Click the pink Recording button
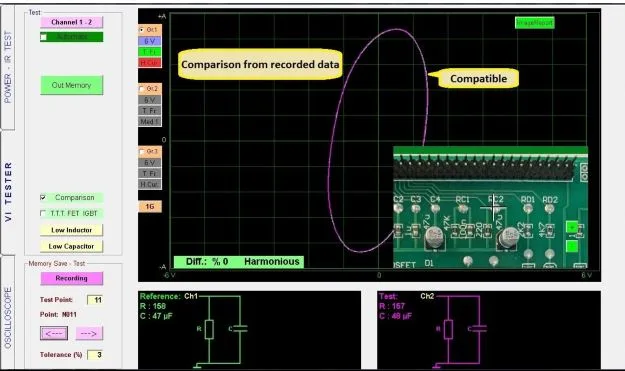 pyautogui.click(x=71, y=278)
